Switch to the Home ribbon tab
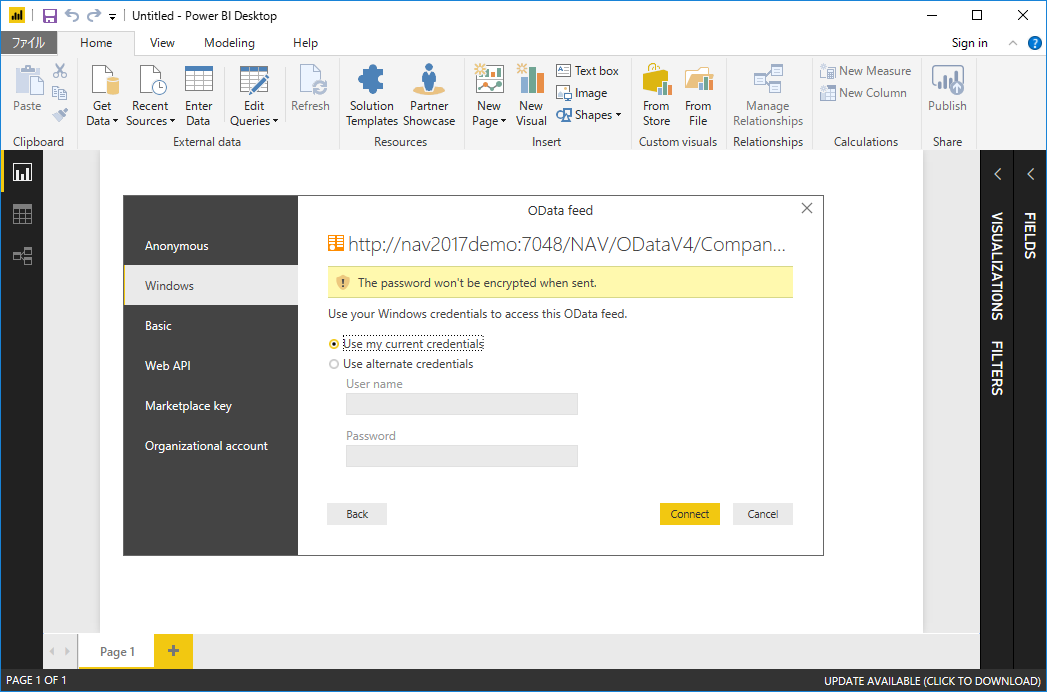1047x692 pixels. 96,43
